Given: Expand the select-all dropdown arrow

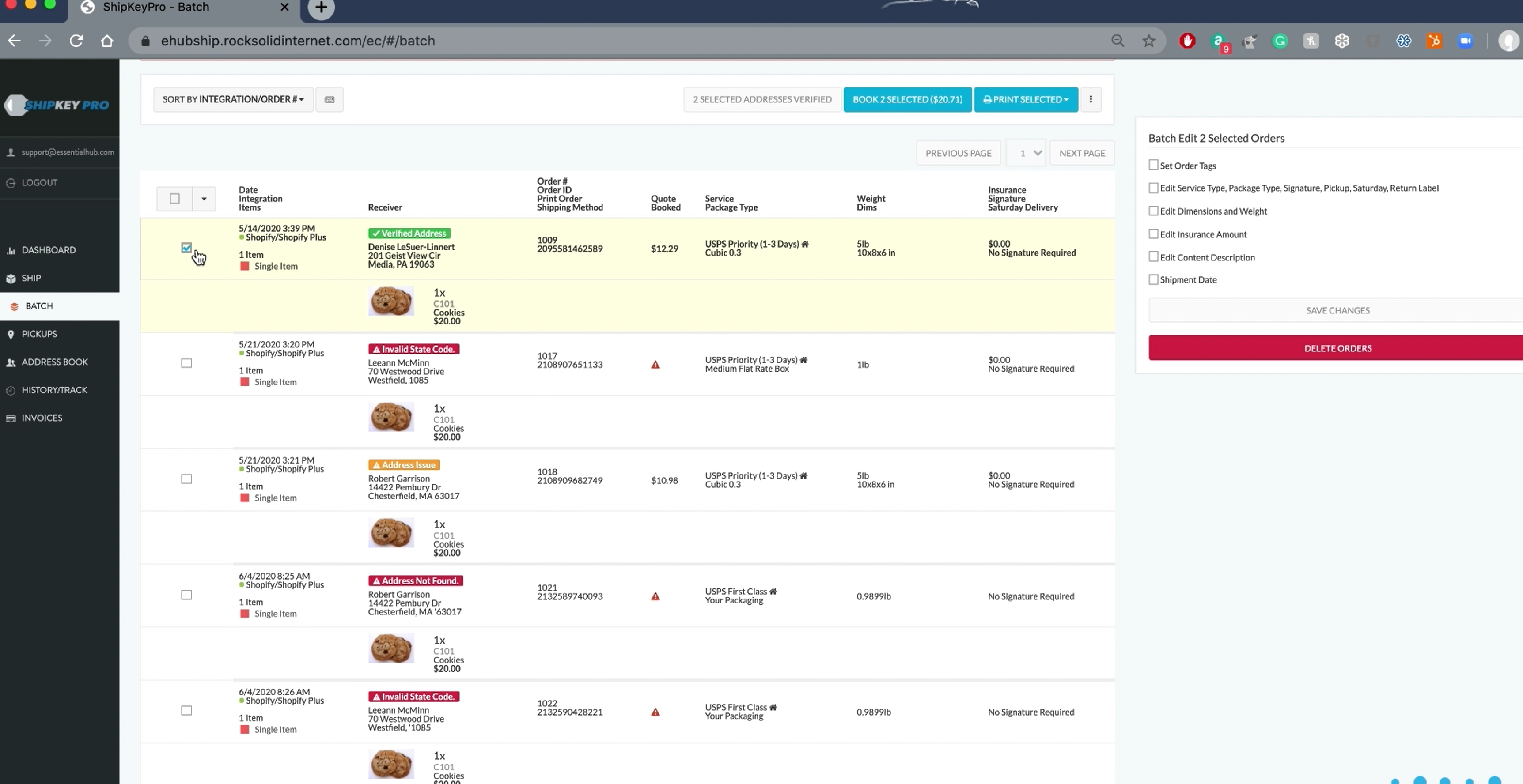Looking at the screenshot, I should click(203, 199).
